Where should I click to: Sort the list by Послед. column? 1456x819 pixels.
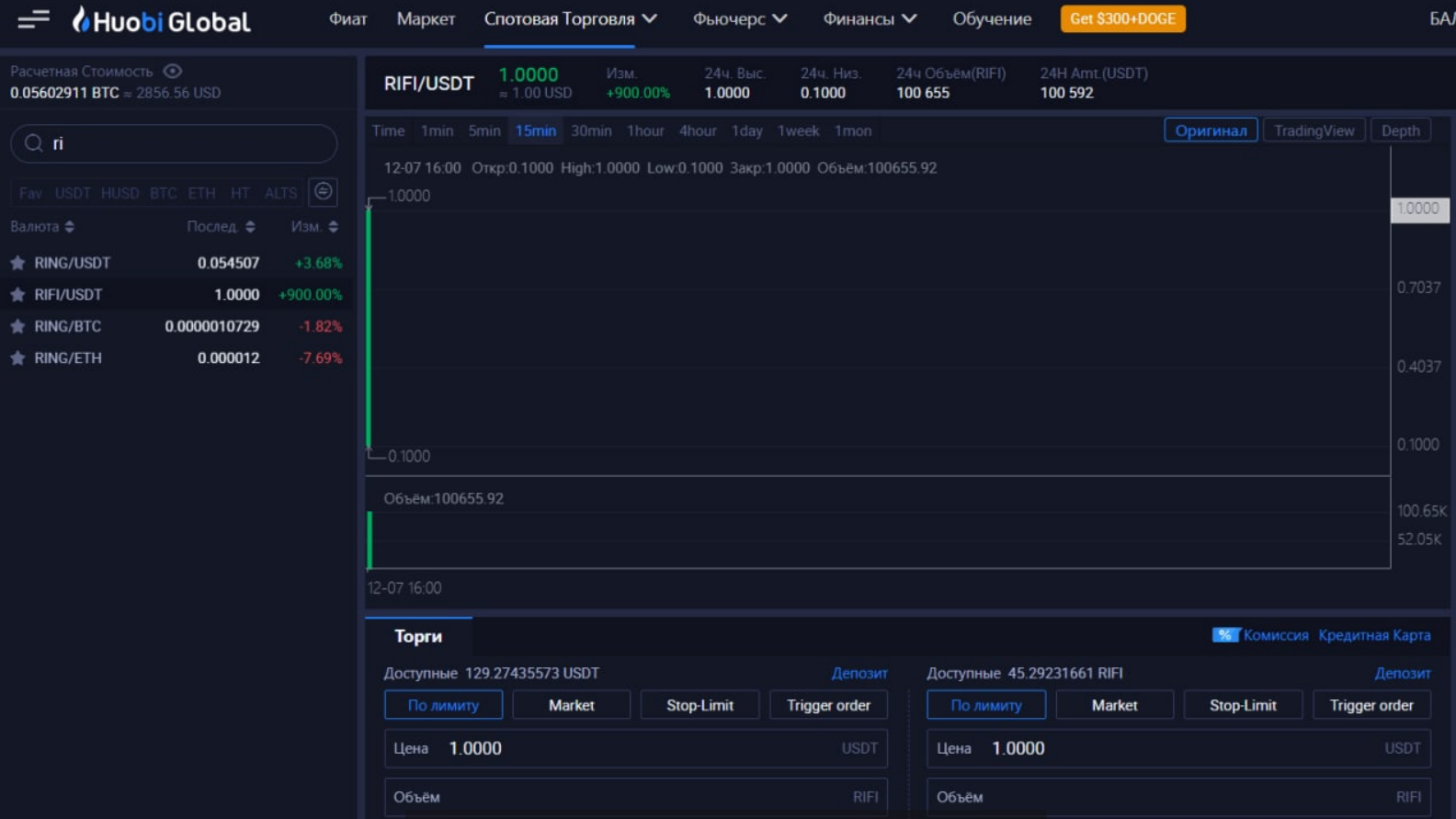coord(221,227)
